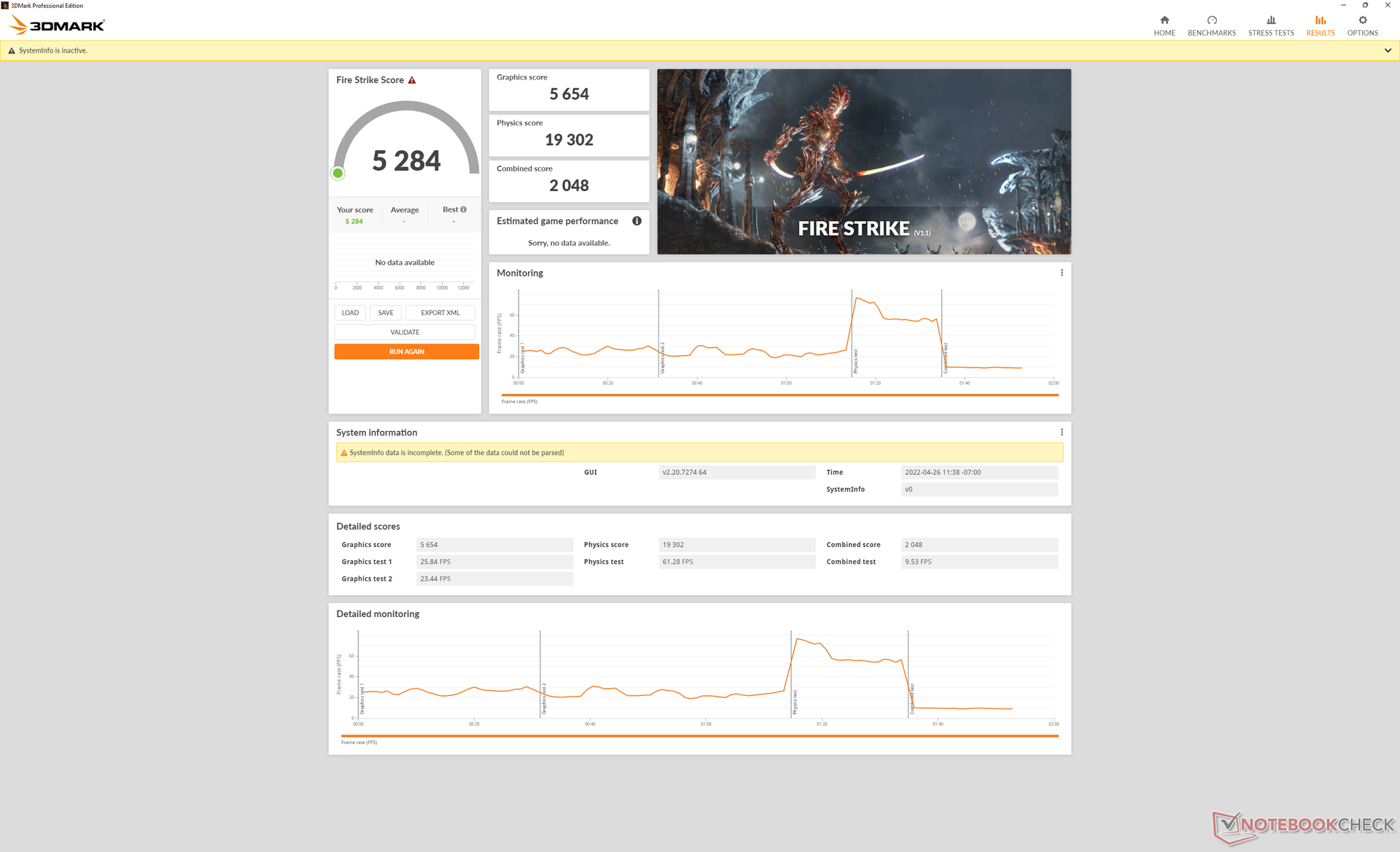Click the Load button

pyautogui.click(x=350, y=313)
